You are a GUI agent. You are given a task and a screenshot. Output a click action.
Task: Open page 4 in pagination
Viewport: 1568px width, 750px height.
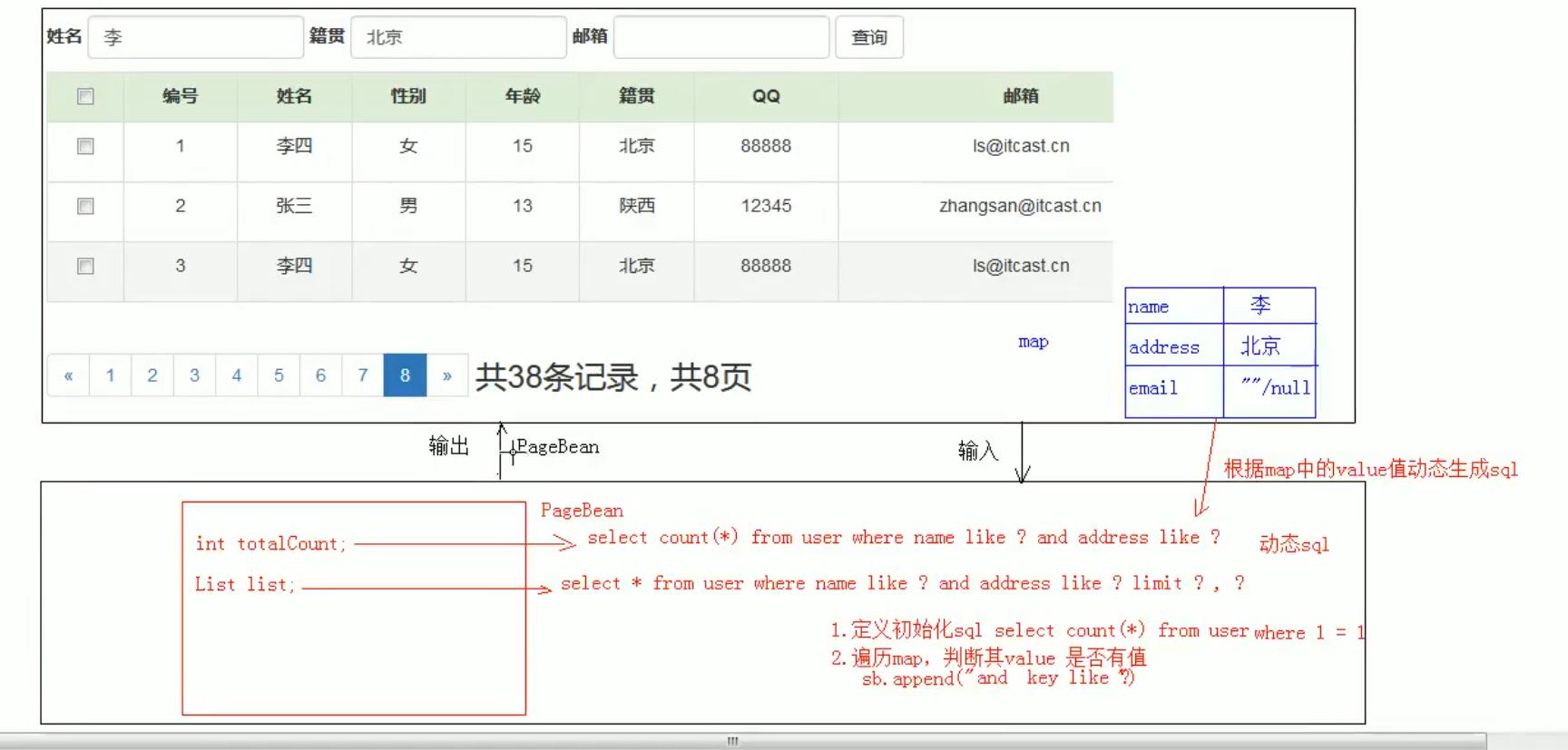point(237,375)
